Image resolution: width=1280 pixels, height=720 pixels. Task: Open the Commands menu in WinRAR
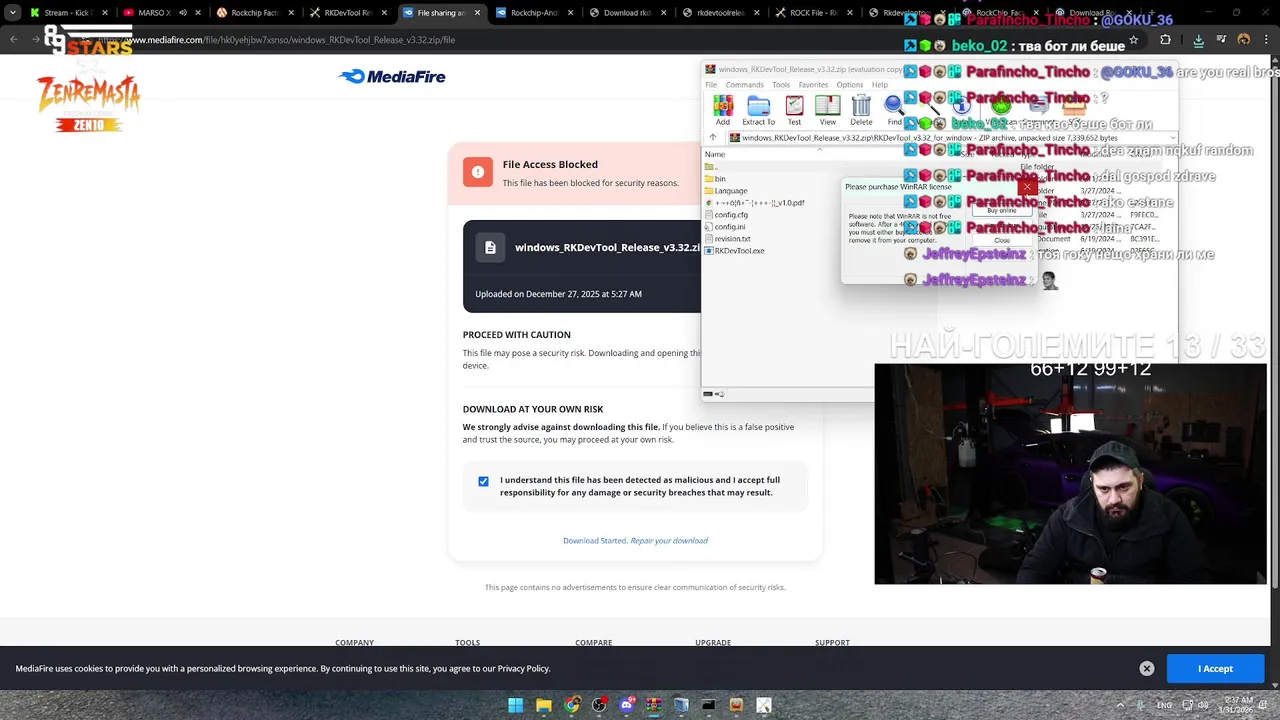point(744,85)
